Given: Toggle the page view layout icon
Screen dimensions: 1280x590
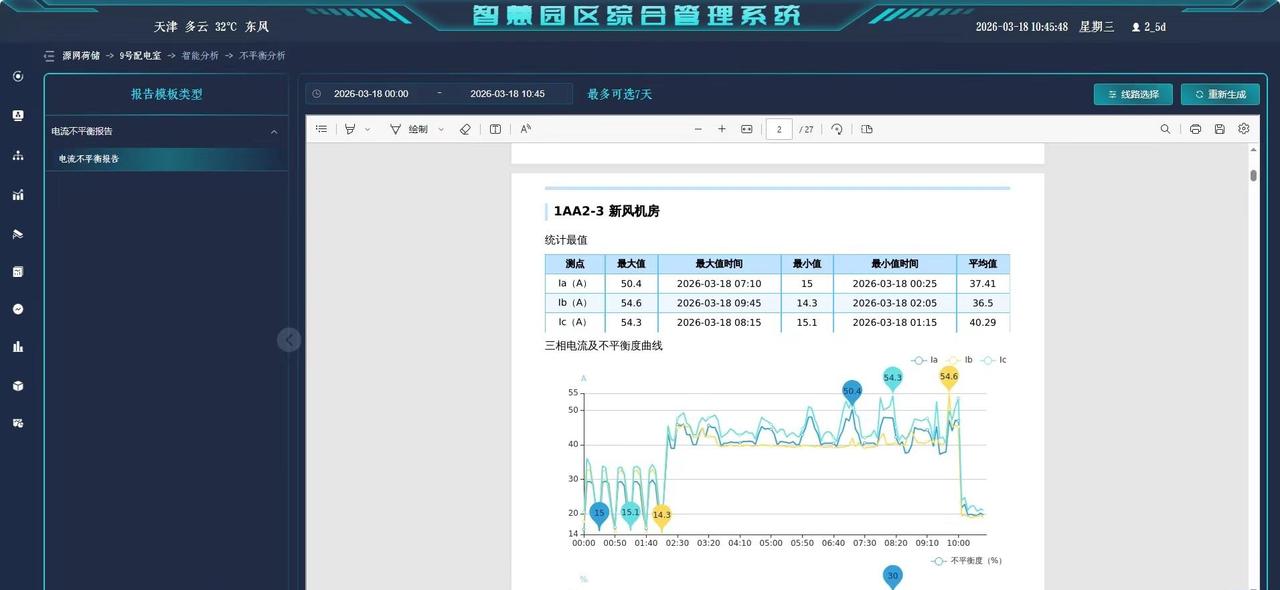Looking at the screenshot, I should (x=867, y=129).
